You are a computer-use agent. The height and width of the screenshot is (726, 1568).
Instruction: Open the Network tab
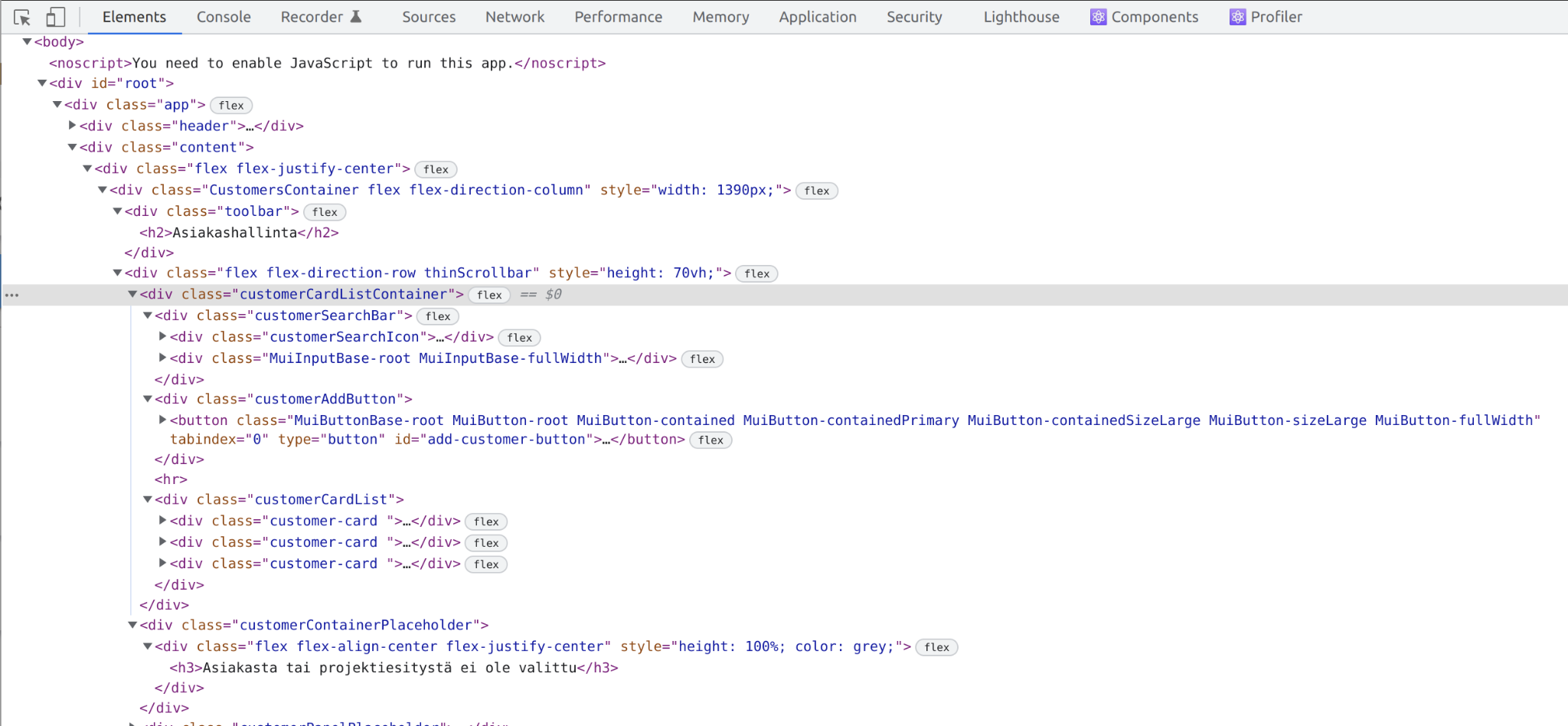[x=514, y=17]
